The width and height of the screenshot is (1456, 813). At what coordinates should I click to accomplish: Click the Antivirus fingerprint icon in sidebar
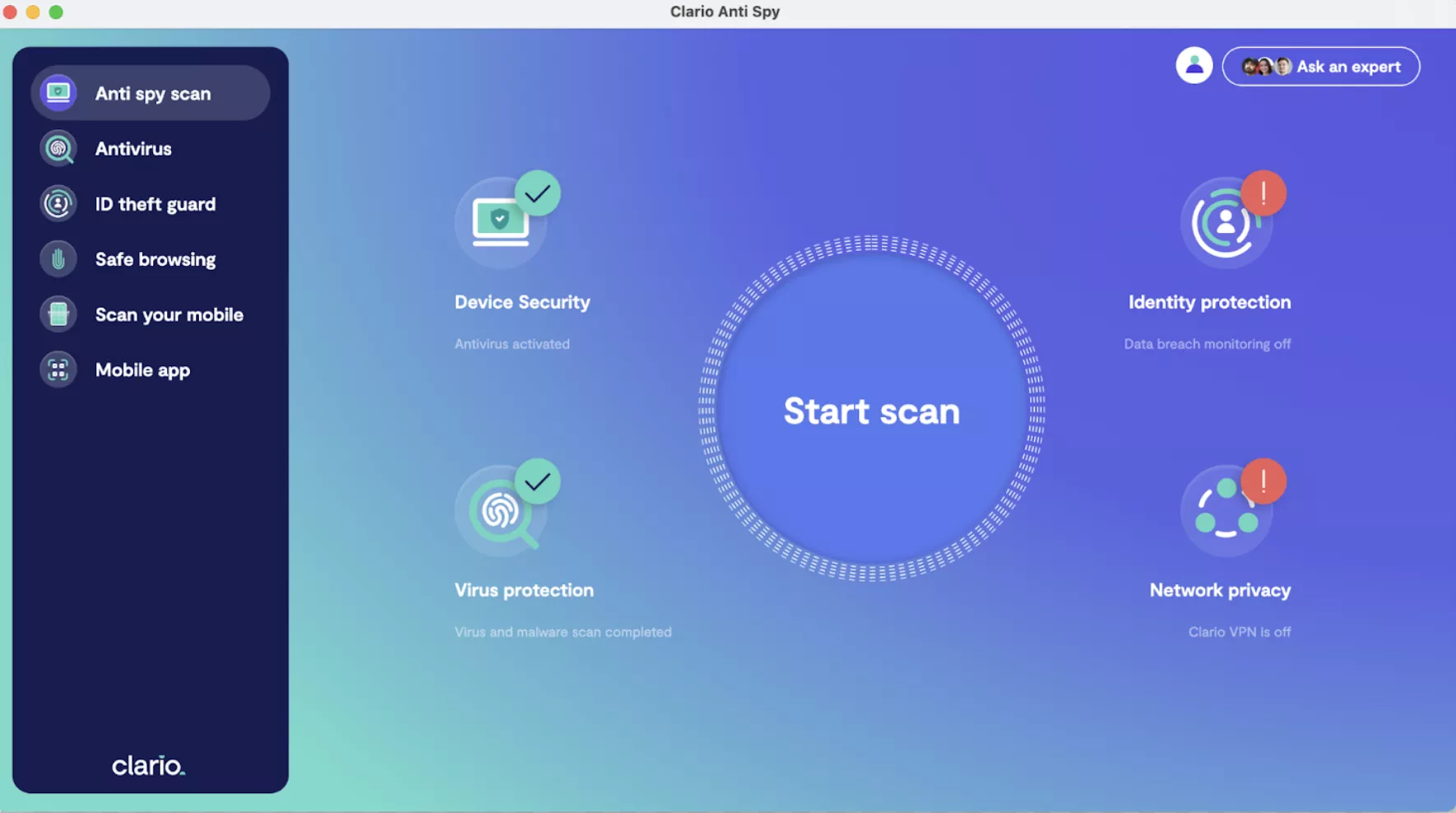58,149
